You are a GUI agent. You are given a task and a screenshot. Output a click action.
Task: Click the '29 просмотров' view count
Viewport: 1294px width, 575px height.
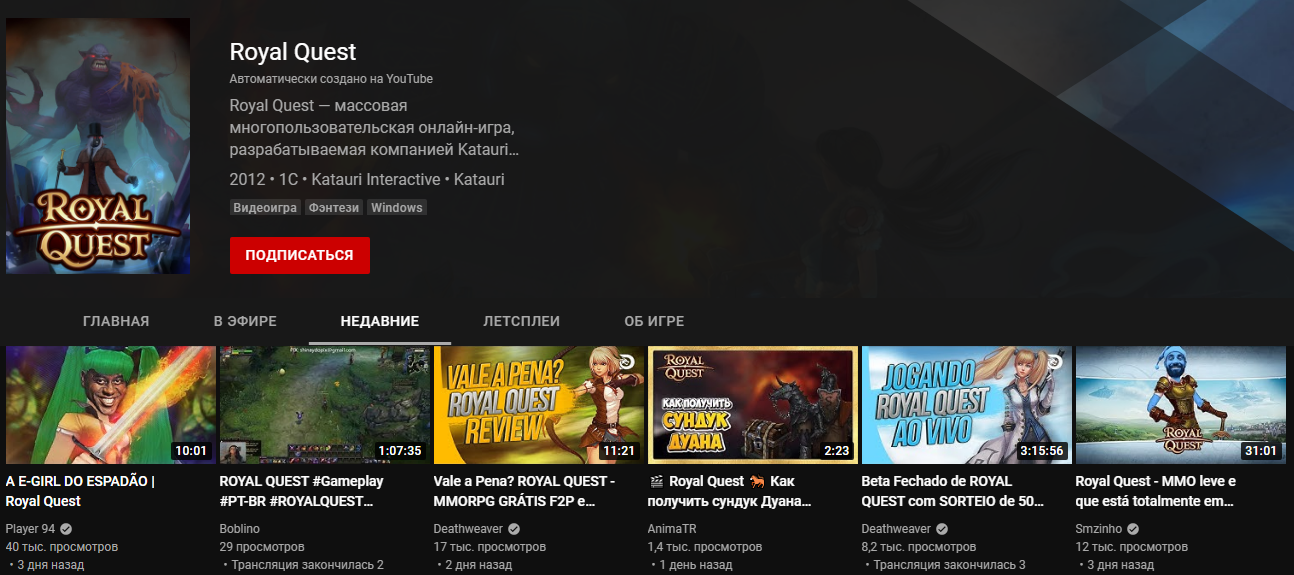coord(262,547)
